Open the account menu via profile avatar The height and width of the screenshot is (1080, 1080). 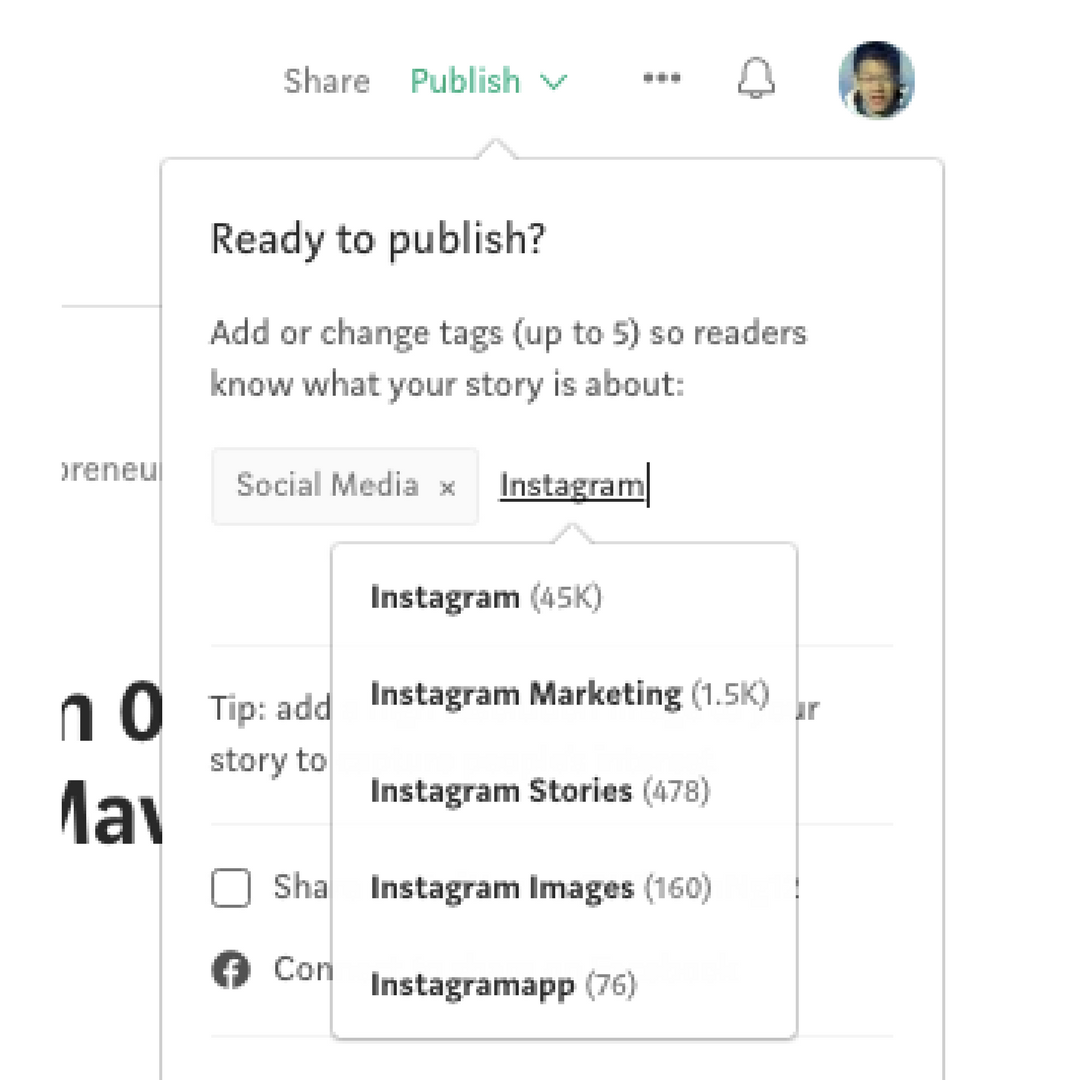click(876, 80)
